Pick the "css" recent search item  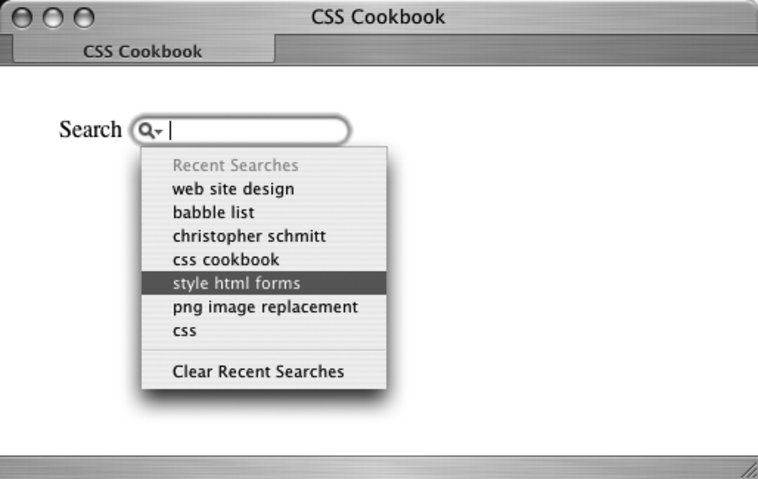(185, 331)
